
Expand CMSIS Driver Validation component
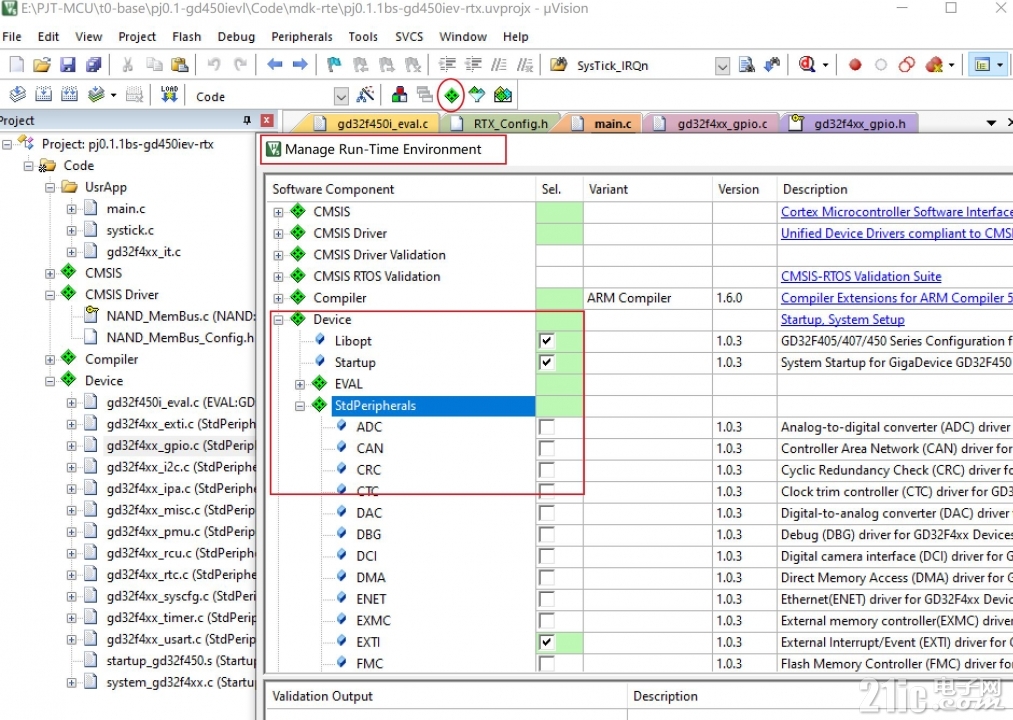pos(278,255)
